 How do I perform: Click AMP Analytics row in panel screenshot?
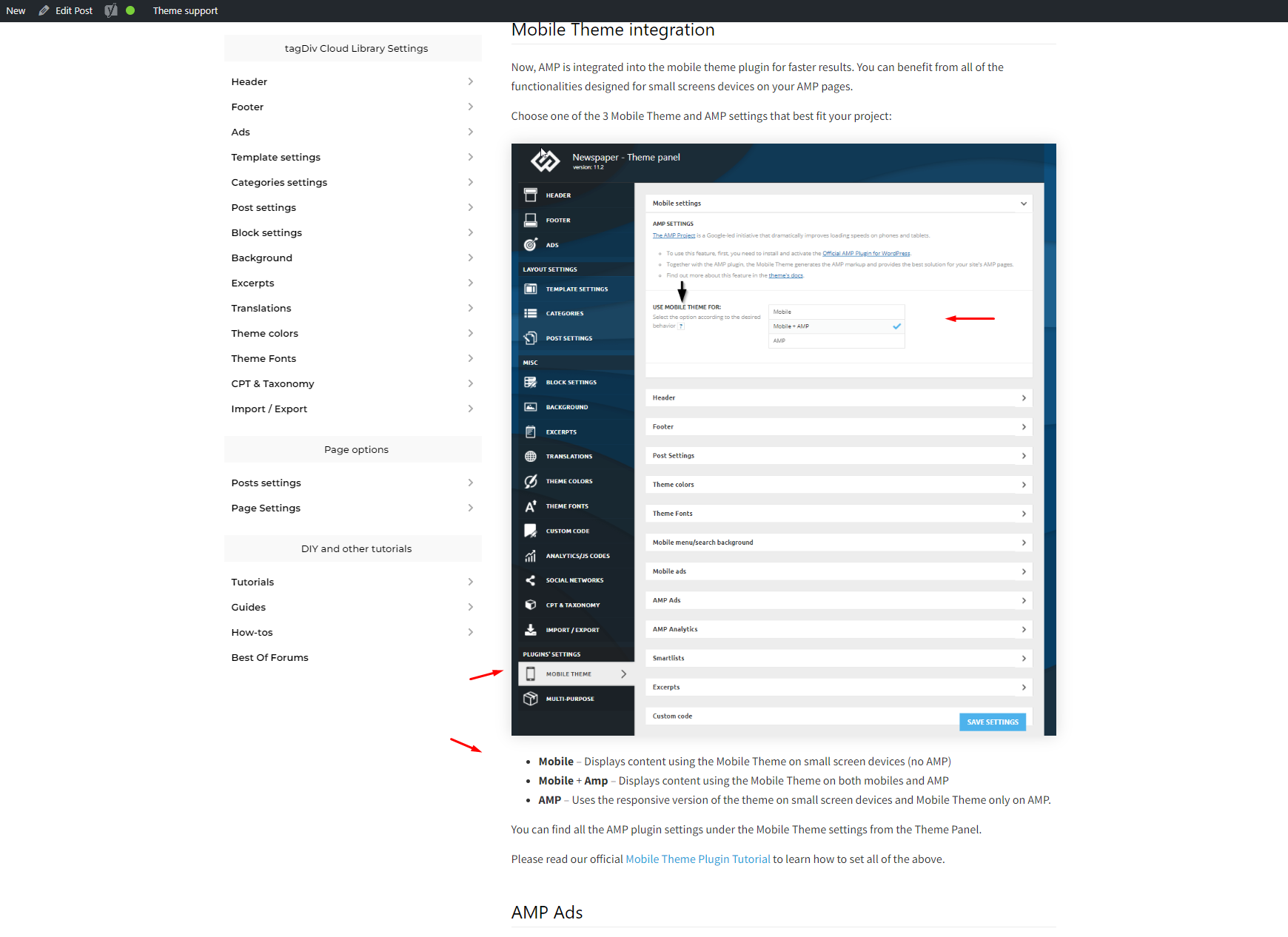pyautogui.click(x=839, y=629)
